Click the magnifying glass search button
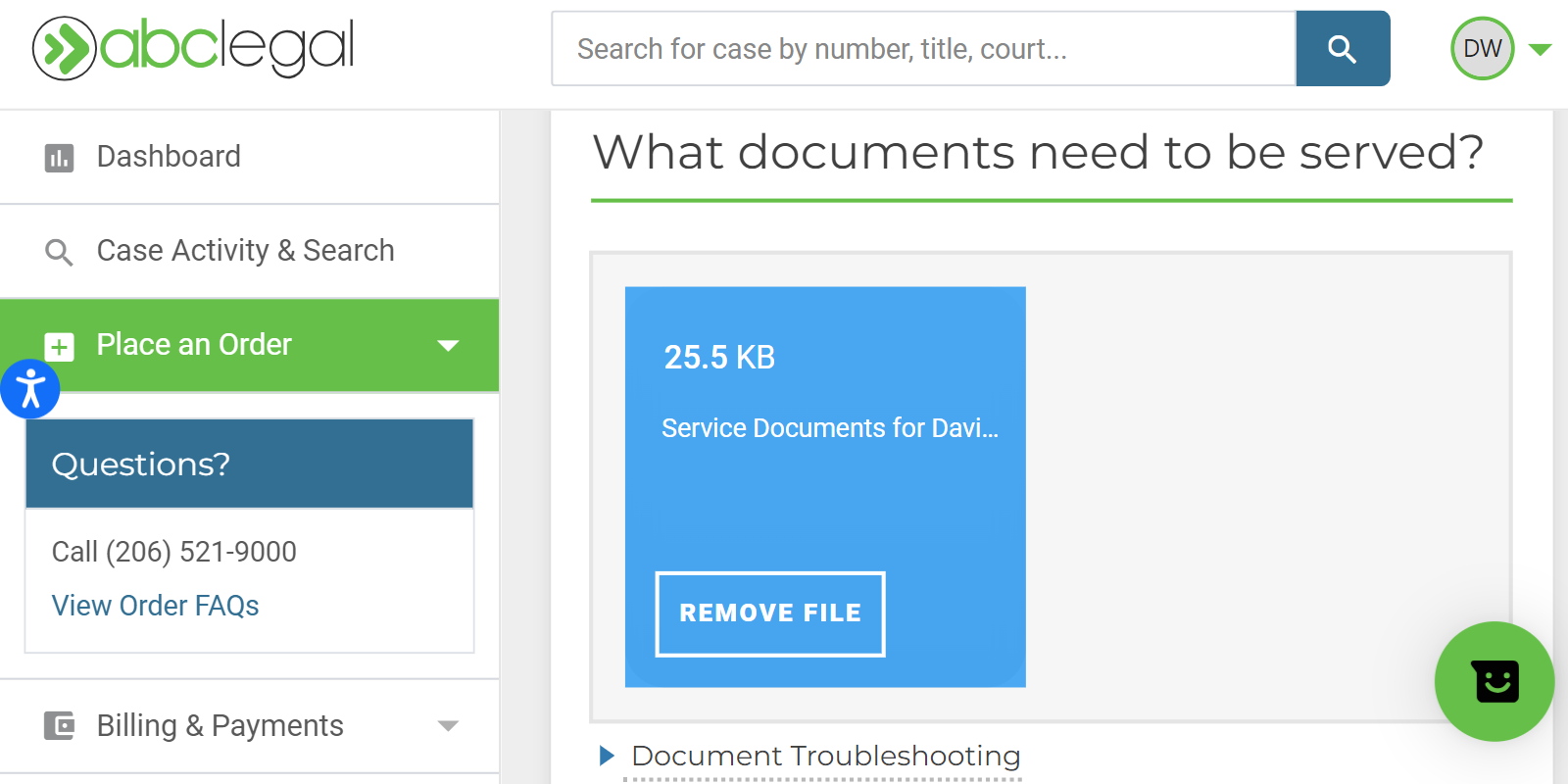This screenshot has height=784, width=1568. [1342, 49]
